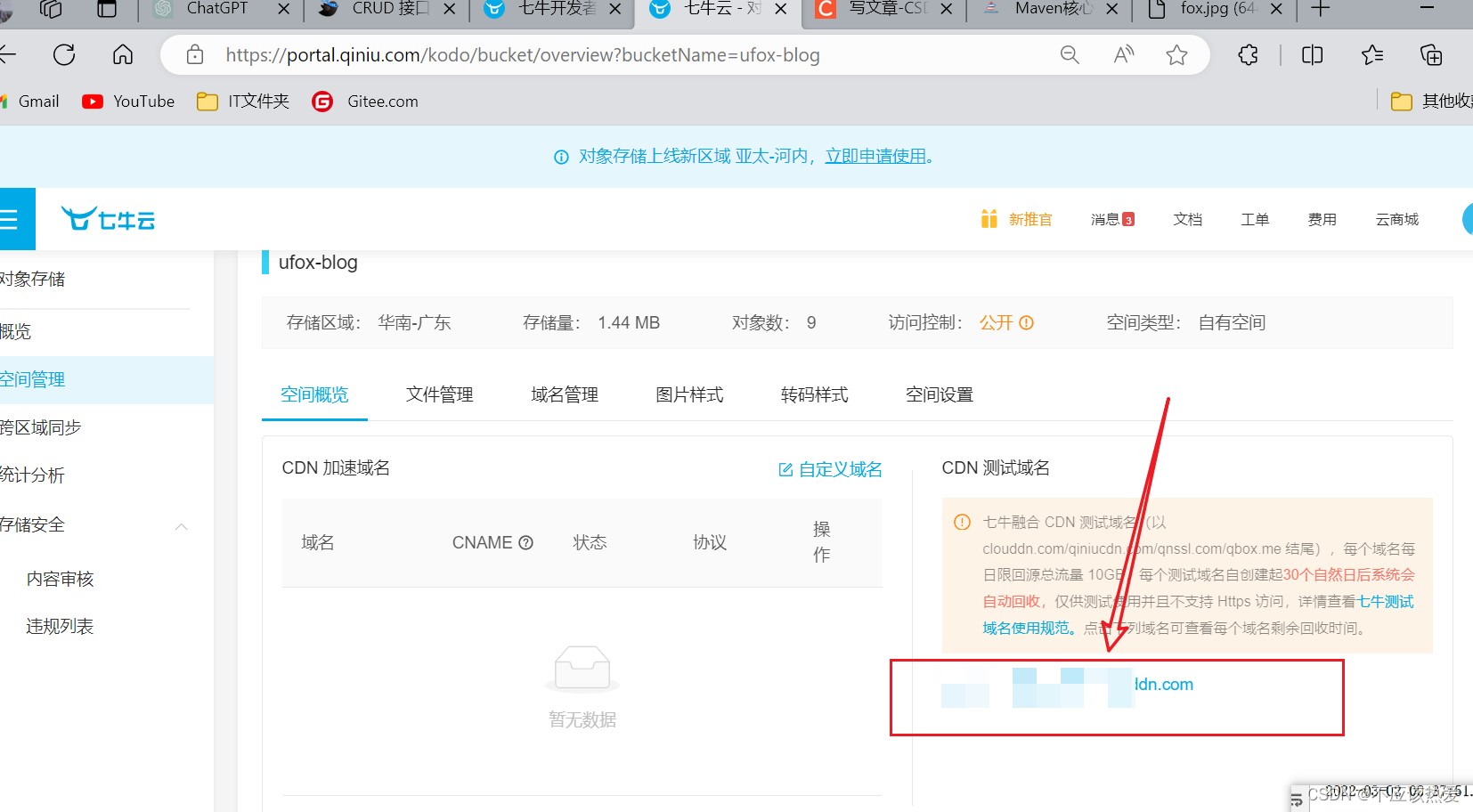Open the 新推官 gift promotion
The image size is (1473, 812).
[x=1016, y=219]
